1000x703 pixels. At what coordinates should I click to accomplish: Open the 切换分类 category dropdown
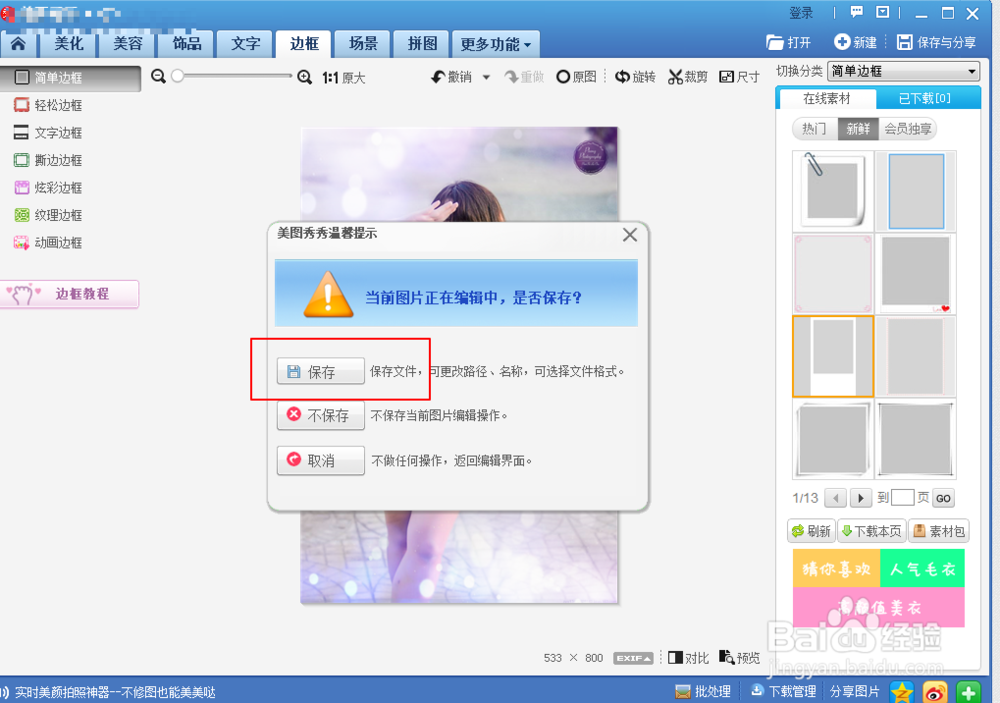904,71
